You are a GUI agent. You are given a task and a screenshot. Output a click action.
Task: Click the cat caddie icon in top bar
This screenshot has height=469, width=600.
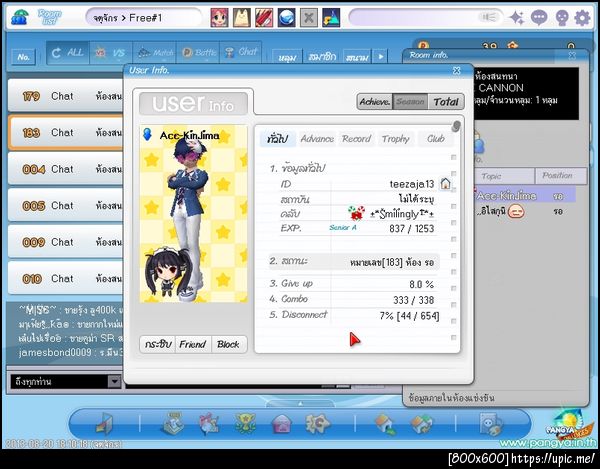(x=242, y=18)
